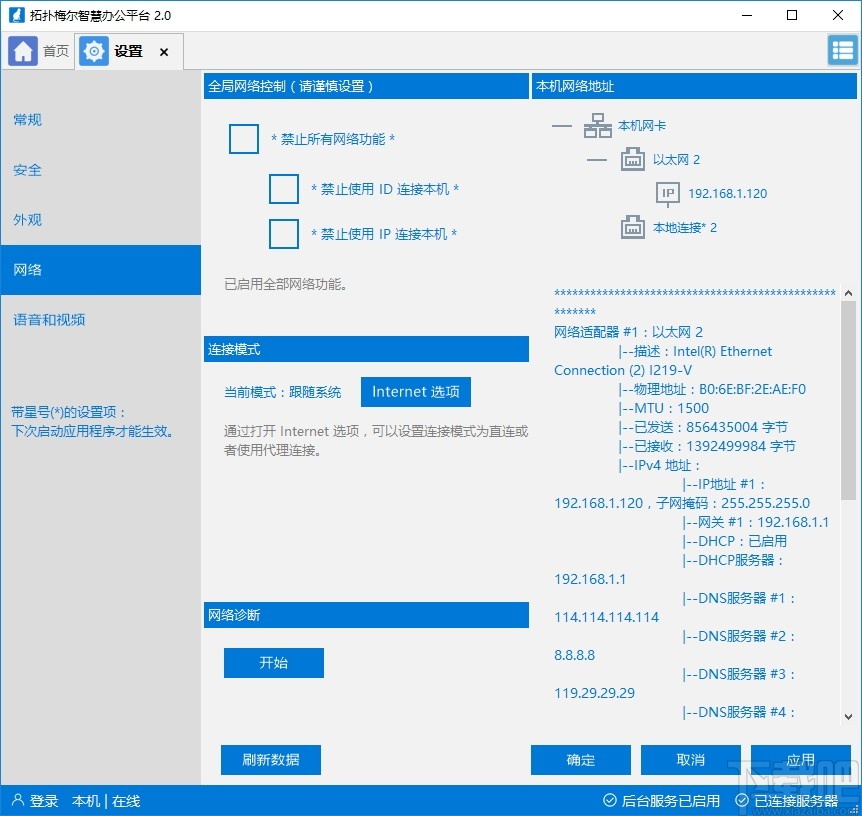Select the 本机网卡 network adapter icon
The width and height of the screenshot is (862, 816).
600,126
